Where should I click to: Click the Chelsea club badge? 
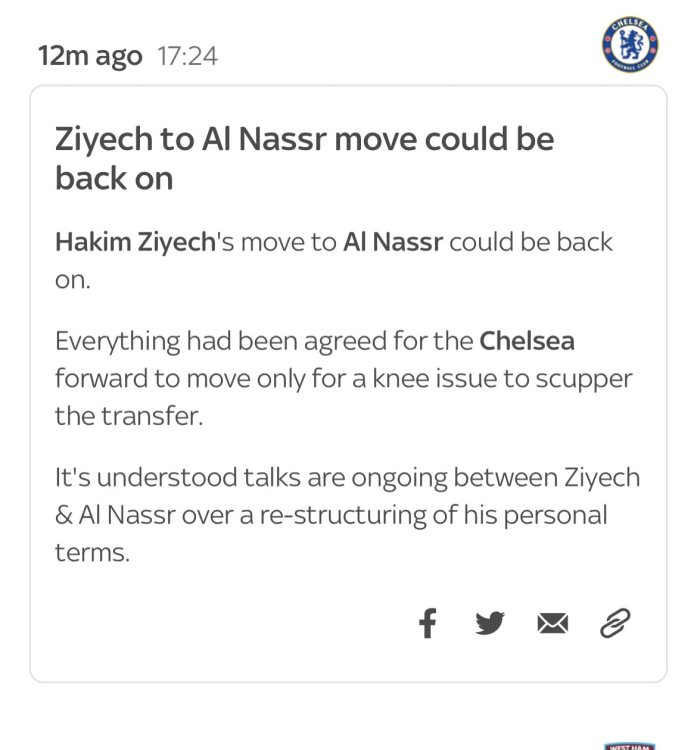click(x=630, y=45)
